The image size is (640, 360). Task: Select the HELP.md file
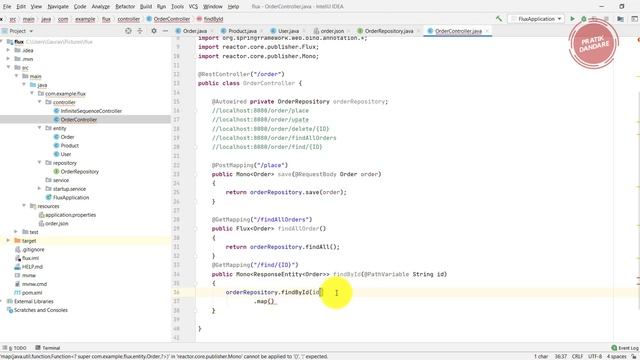[32, 267]
